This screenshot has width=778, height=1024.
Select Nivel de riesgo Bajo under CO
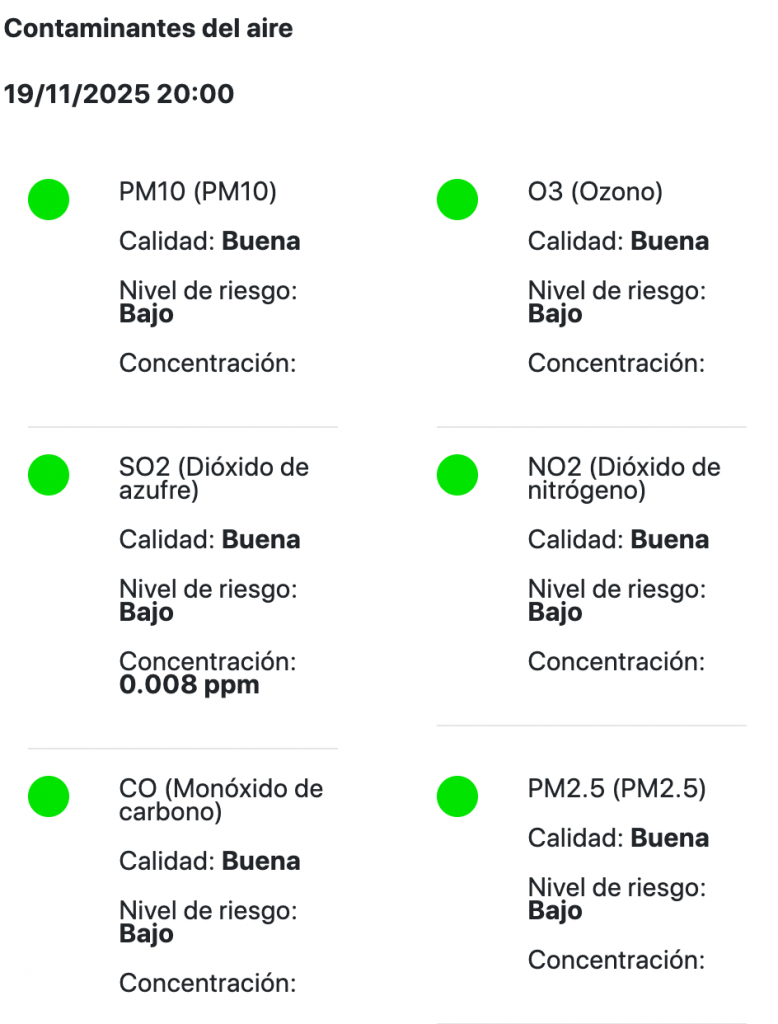click(x=207, y=922)
